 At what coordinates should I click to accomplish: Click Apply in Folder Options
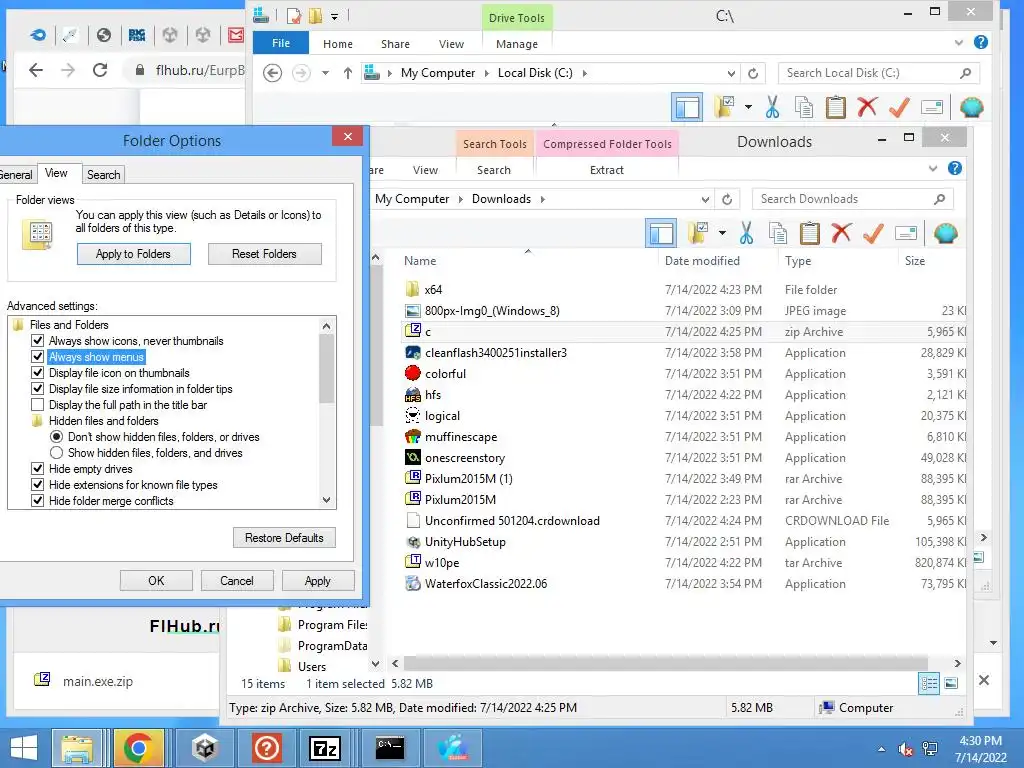point(317,581)
